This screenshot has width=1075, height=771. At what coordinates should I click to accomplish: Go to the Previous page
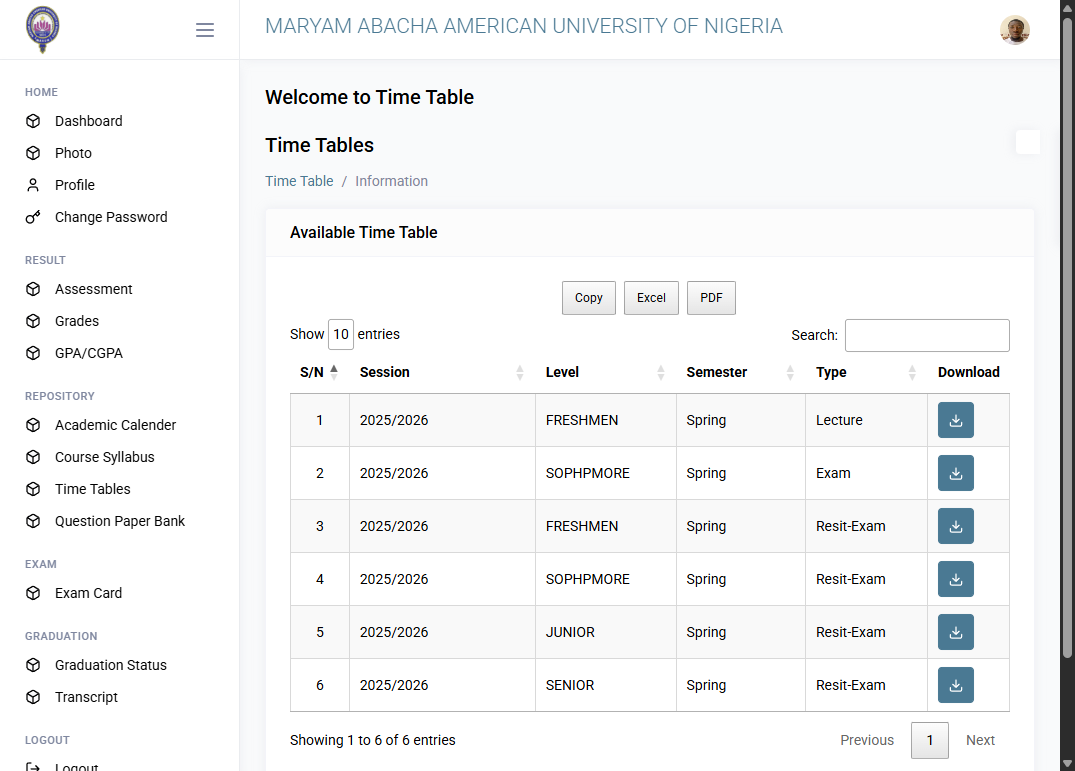click(867, 740)
